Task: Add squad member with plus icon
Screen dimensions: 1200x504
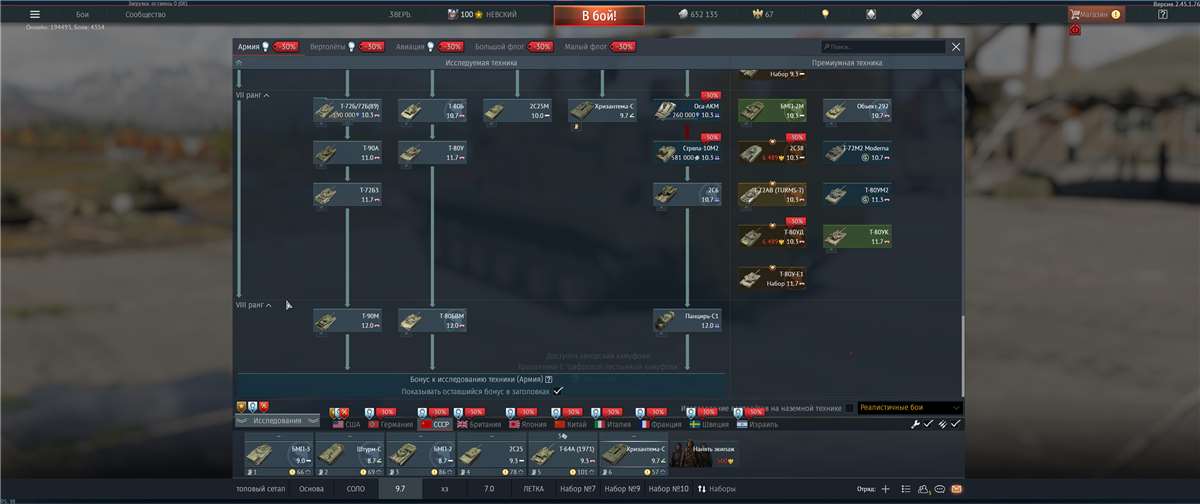Action: pyautogui.click(x=886, y=489)
